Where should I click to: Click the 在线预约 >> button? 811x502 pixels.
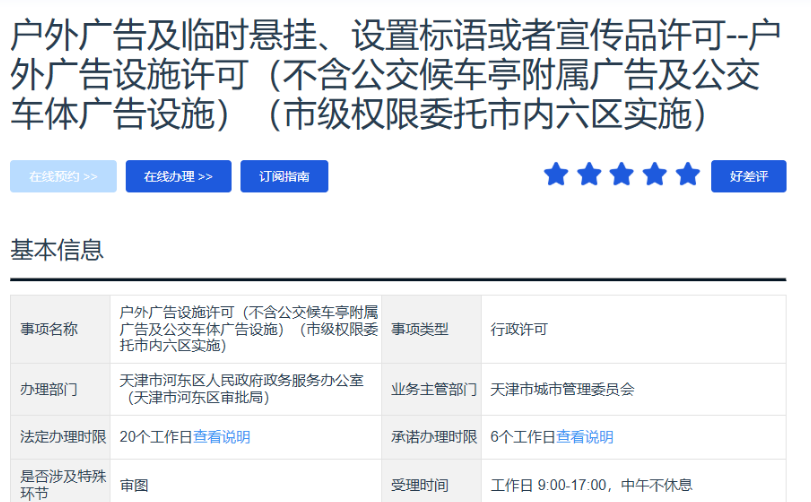[x=63, y=176]
